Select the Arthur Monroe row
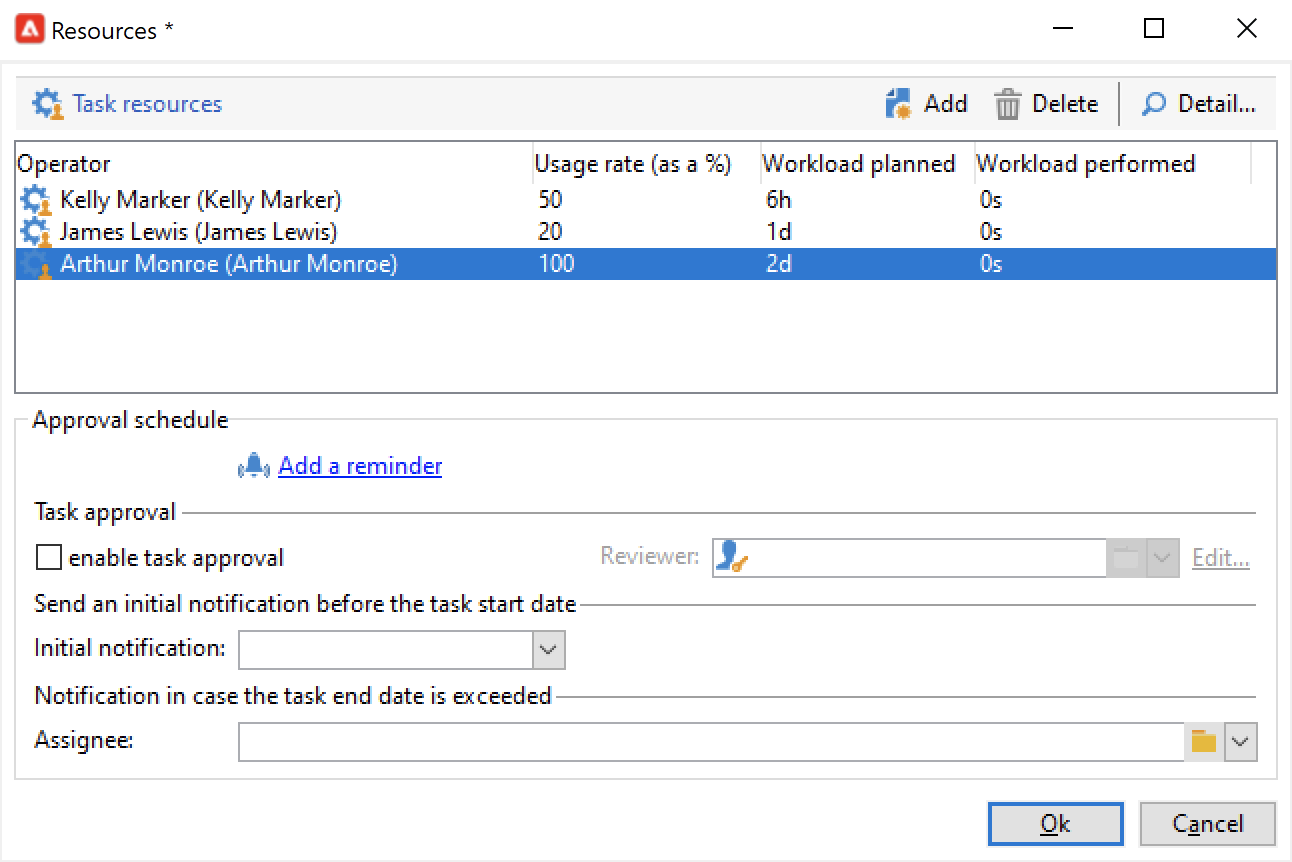Image resolution: width=1292 pixels, height=862 pixels. (646, 264)
